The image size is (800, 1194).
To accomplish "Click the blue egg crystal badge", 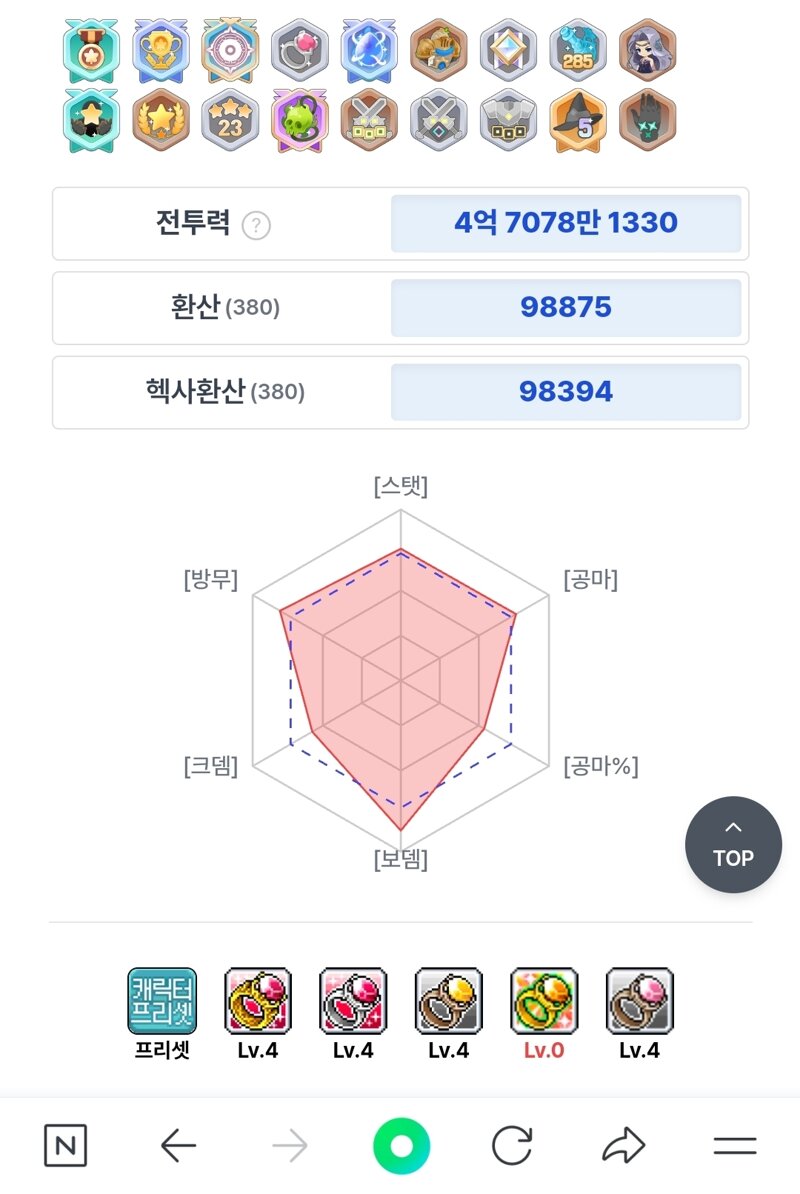I will pos(369,51).
